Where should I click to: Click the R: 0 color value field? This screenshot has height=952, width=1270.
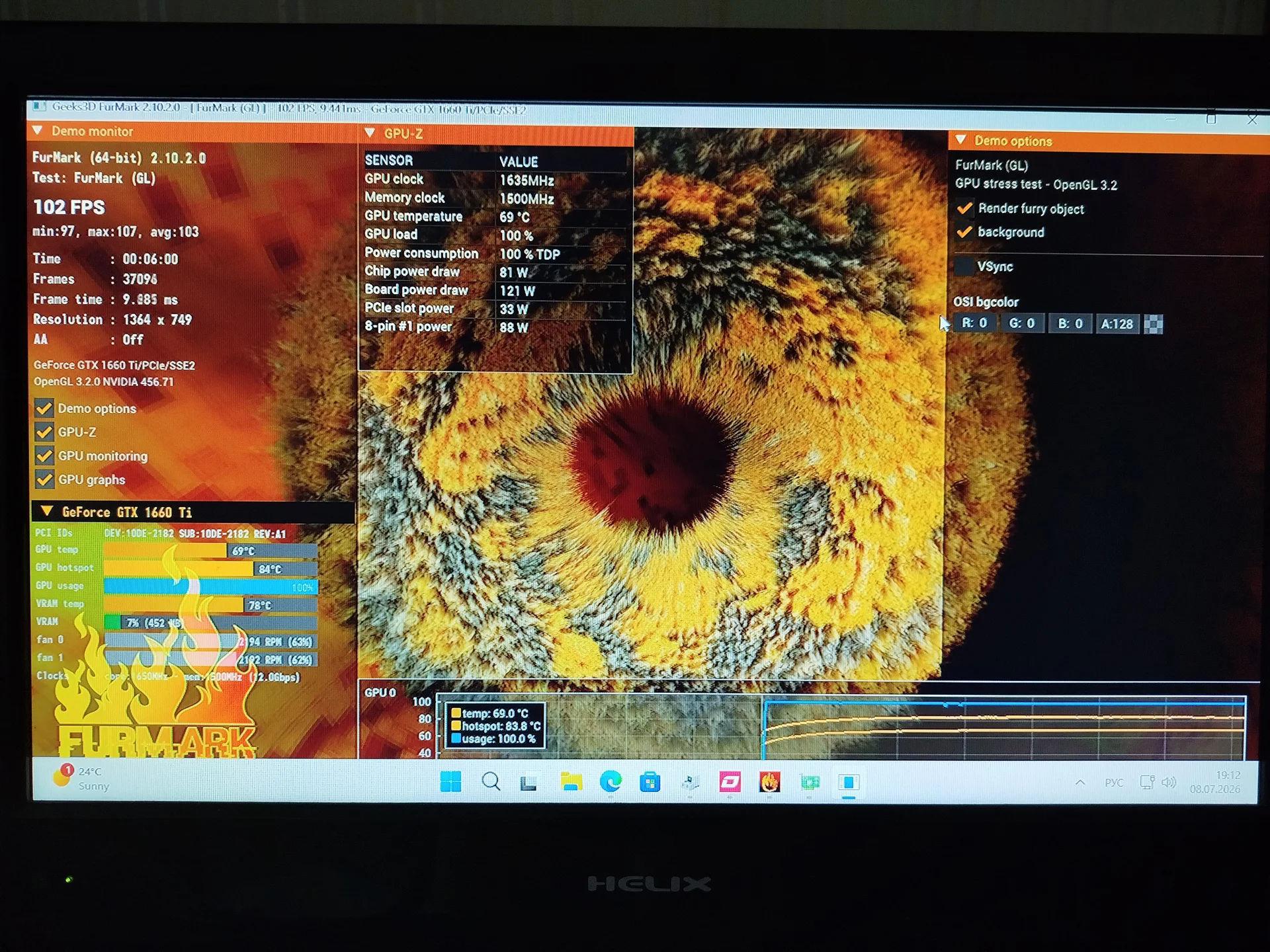coord(975,323)
